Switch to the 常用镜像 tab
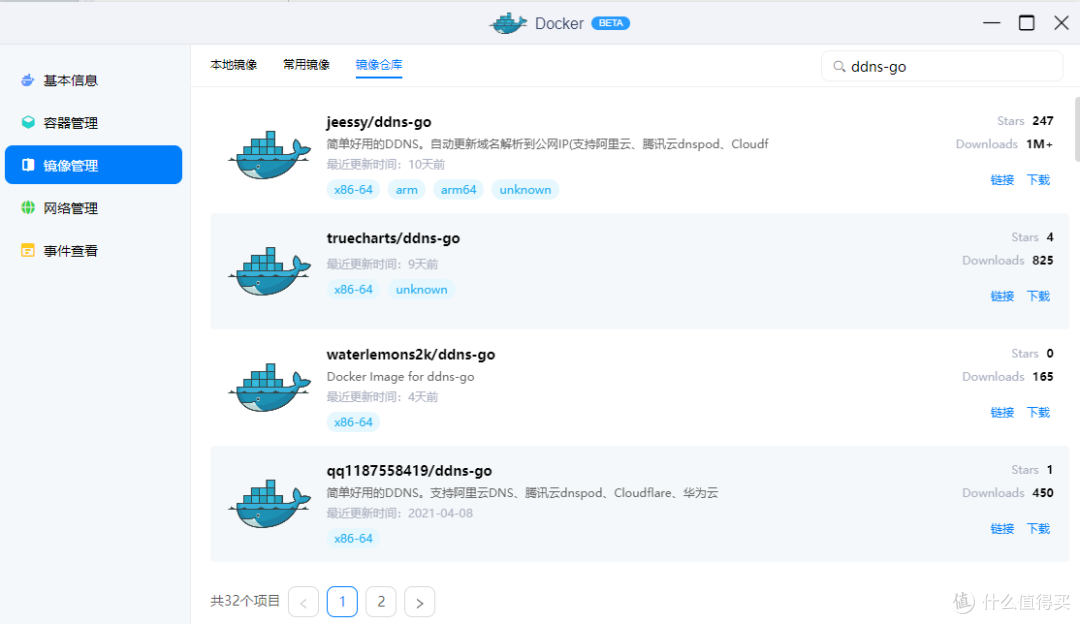 pyautogui.click(x=307, y=65)
